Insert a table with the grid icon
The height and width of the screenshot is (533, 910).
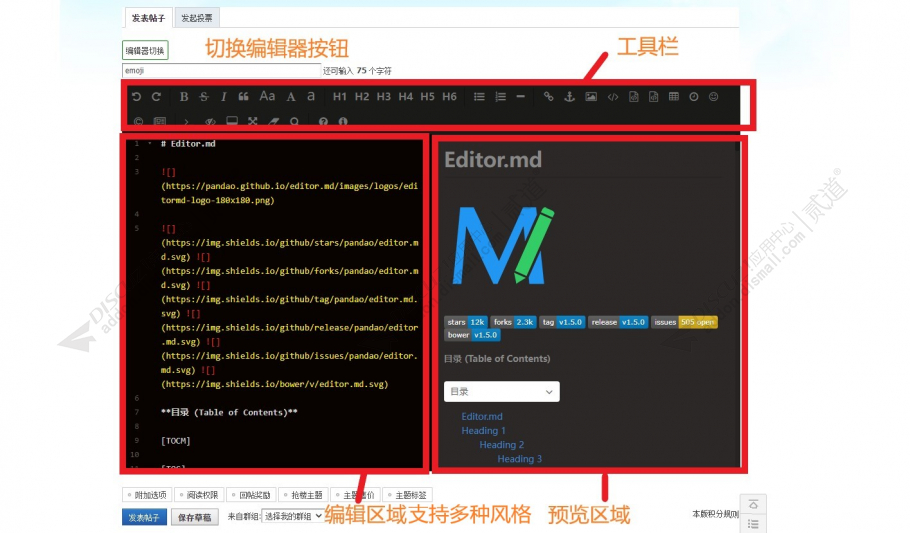click(674, 97)
